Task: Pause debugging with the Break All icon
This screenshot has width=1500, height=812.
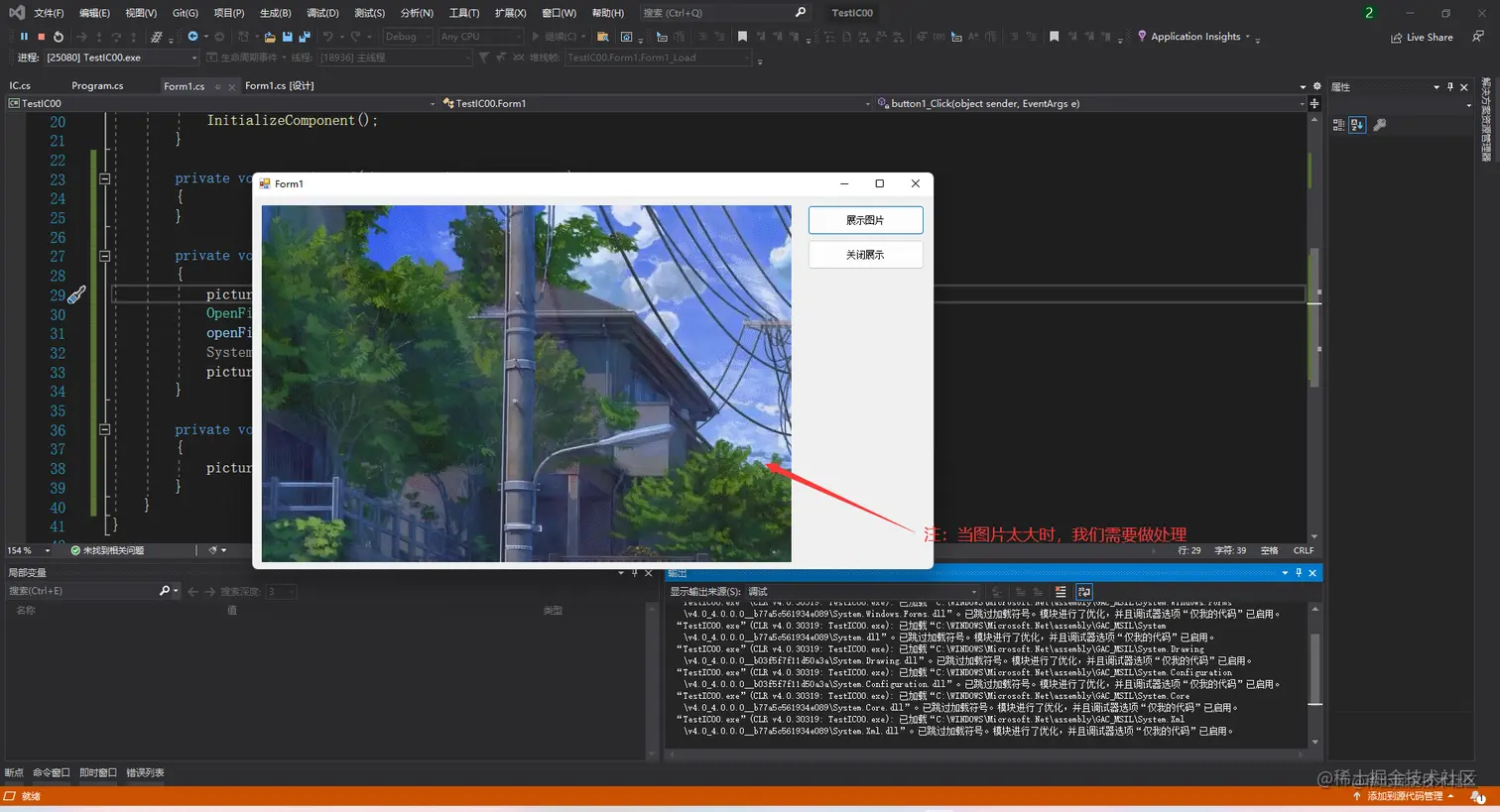Action: (24, 37)
